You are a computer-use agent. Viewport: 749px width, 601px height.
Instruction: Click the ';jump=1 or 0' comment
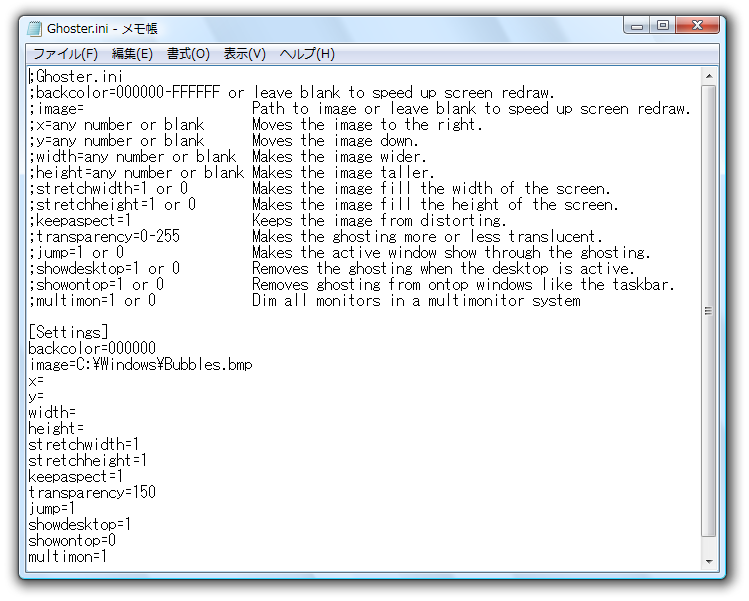[x=76, y=252]
